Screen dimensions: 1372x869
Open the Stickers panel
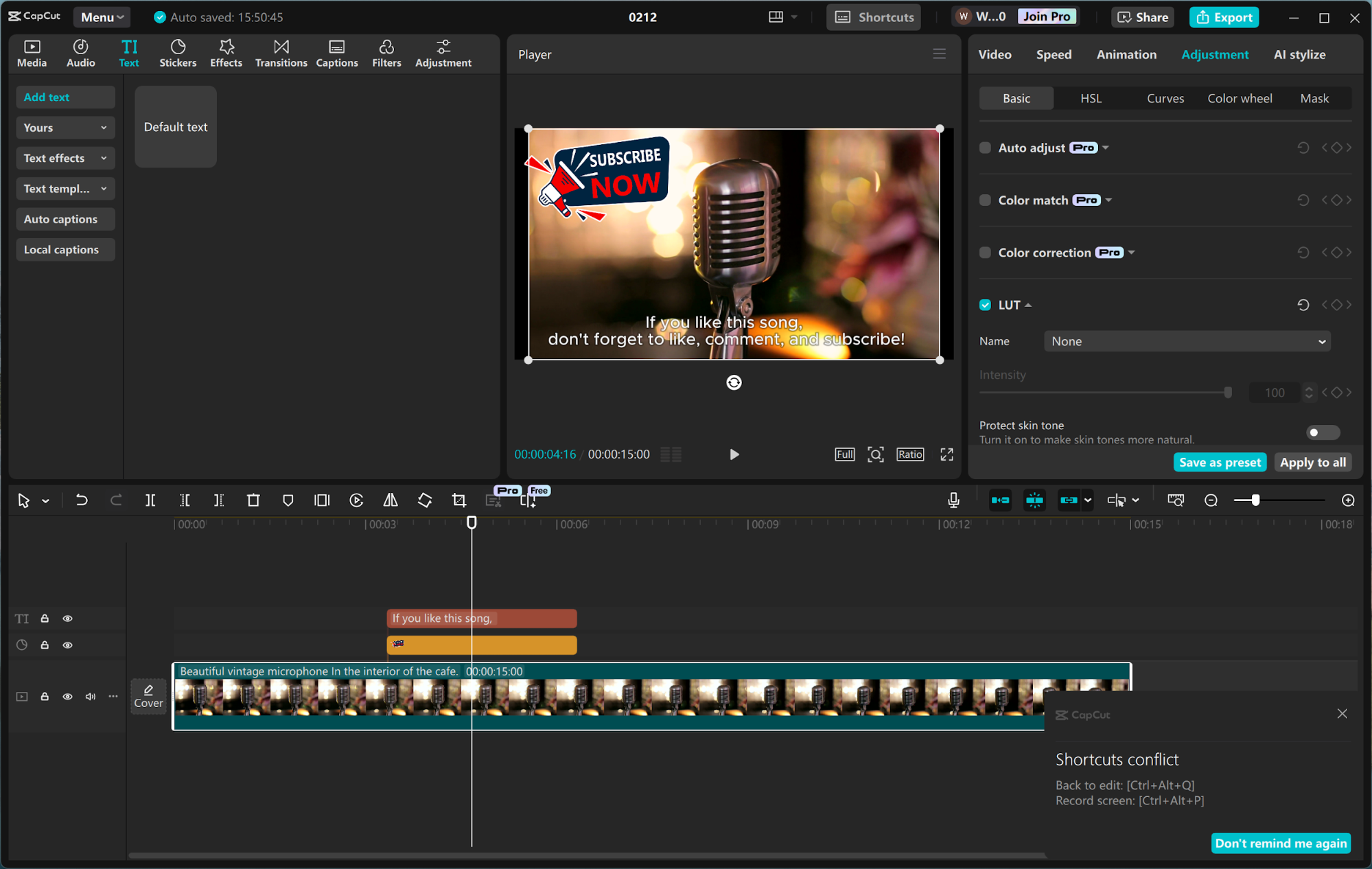point(178,53)
